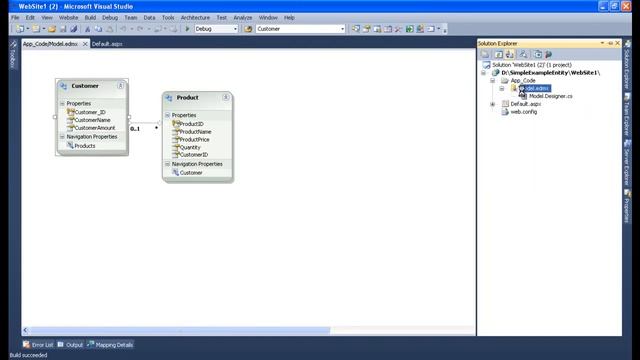The height and width of the screenshot is (360, 640).
Task: Click the Customer entity header icon
Action: (x=63, y=86)
